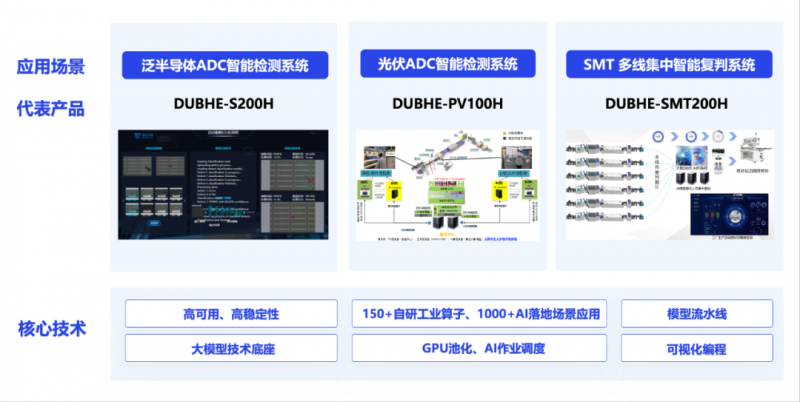Viewport: 800px width, 402px height.
Task: Click the 泛半导体ADC智能检测系统 header button
Action: pos(225,66)
